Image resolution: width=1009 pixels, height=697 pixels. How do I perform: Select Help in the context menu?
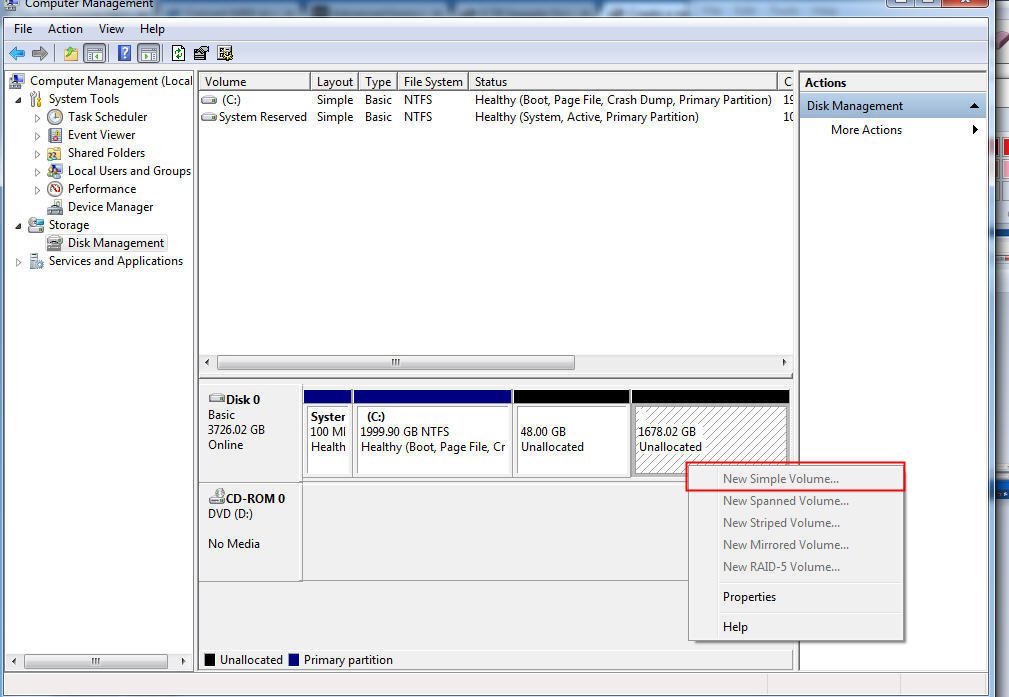796,626
